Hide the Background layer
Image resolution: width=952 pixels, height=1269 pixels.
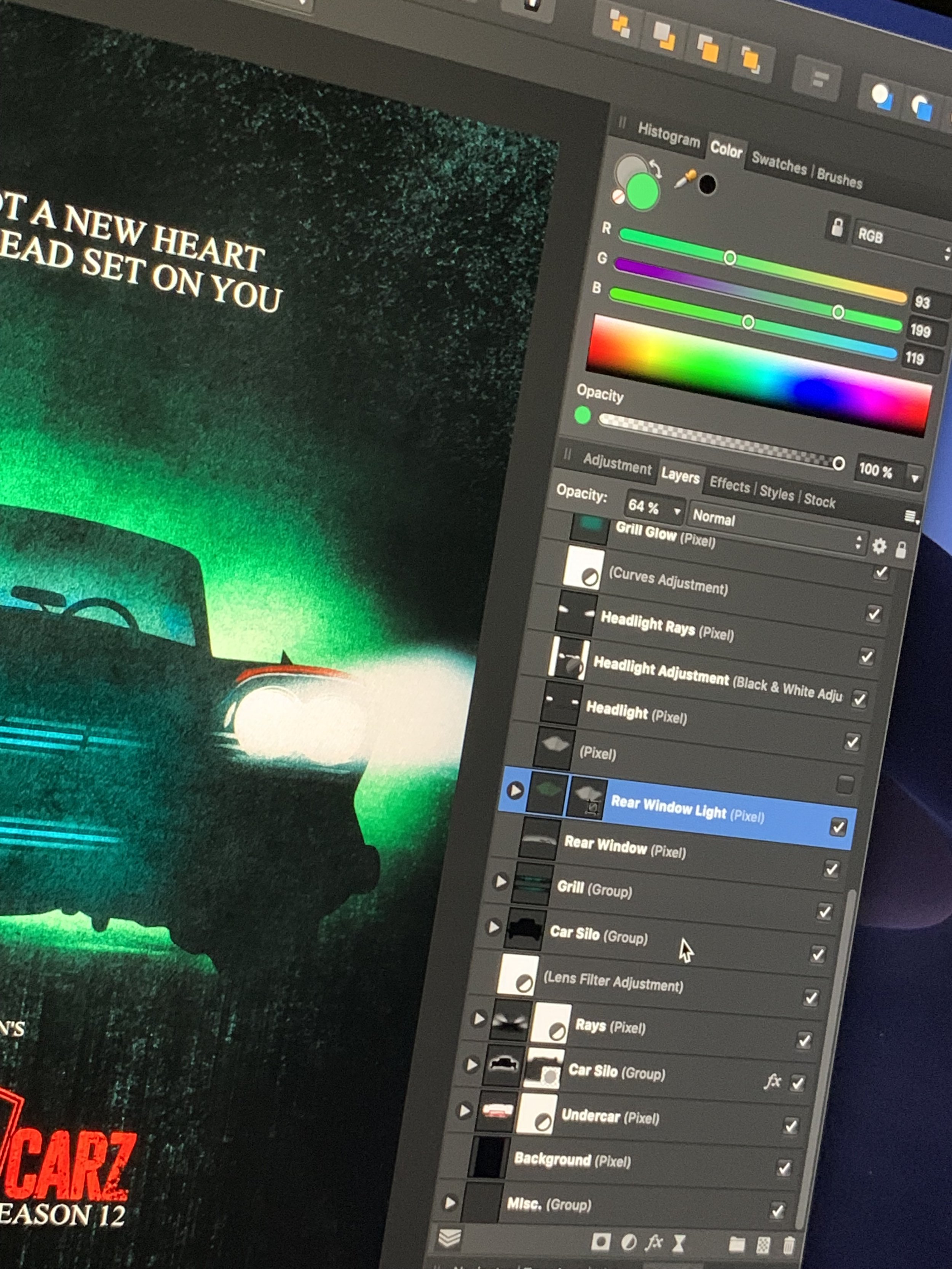pyautogui.click(x=784, y=1168)
